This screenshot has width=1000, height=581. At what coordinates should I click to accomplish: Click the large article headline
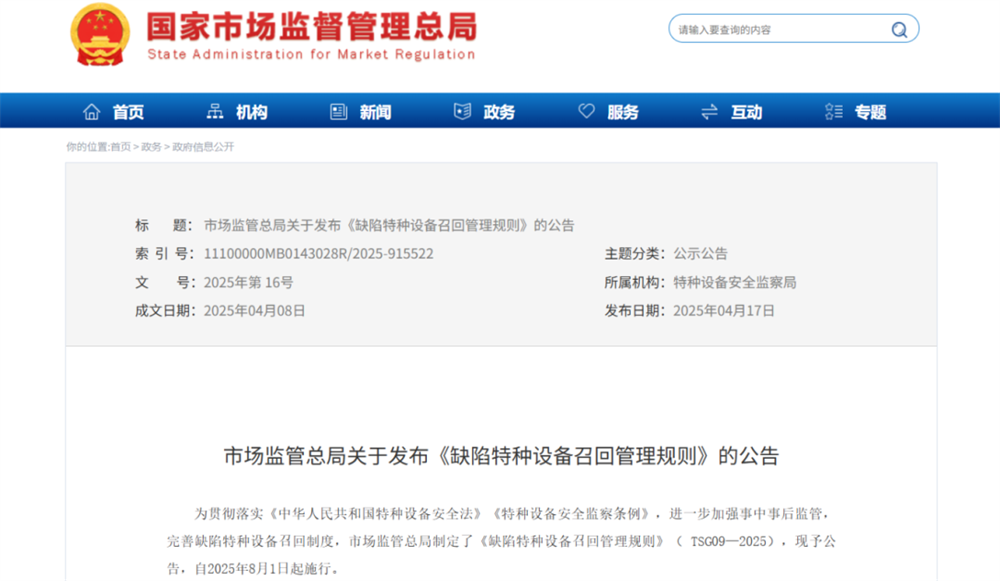501,456
